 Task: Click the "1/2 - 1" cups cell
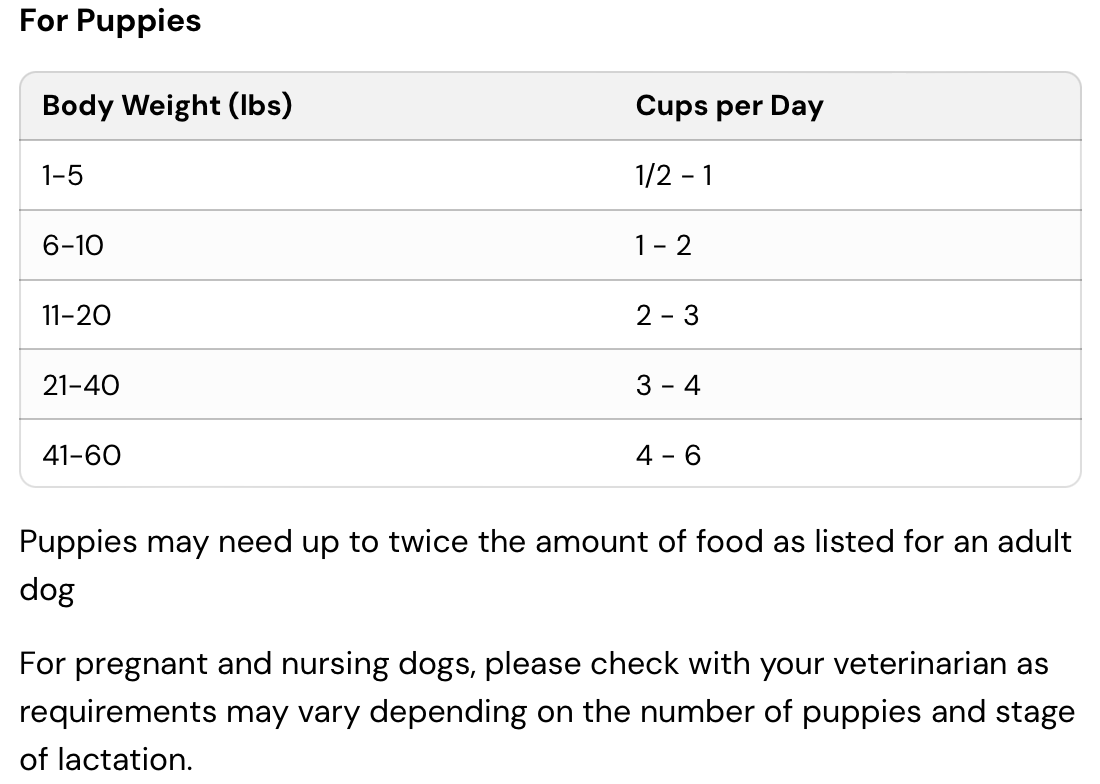tap(674, 176)
